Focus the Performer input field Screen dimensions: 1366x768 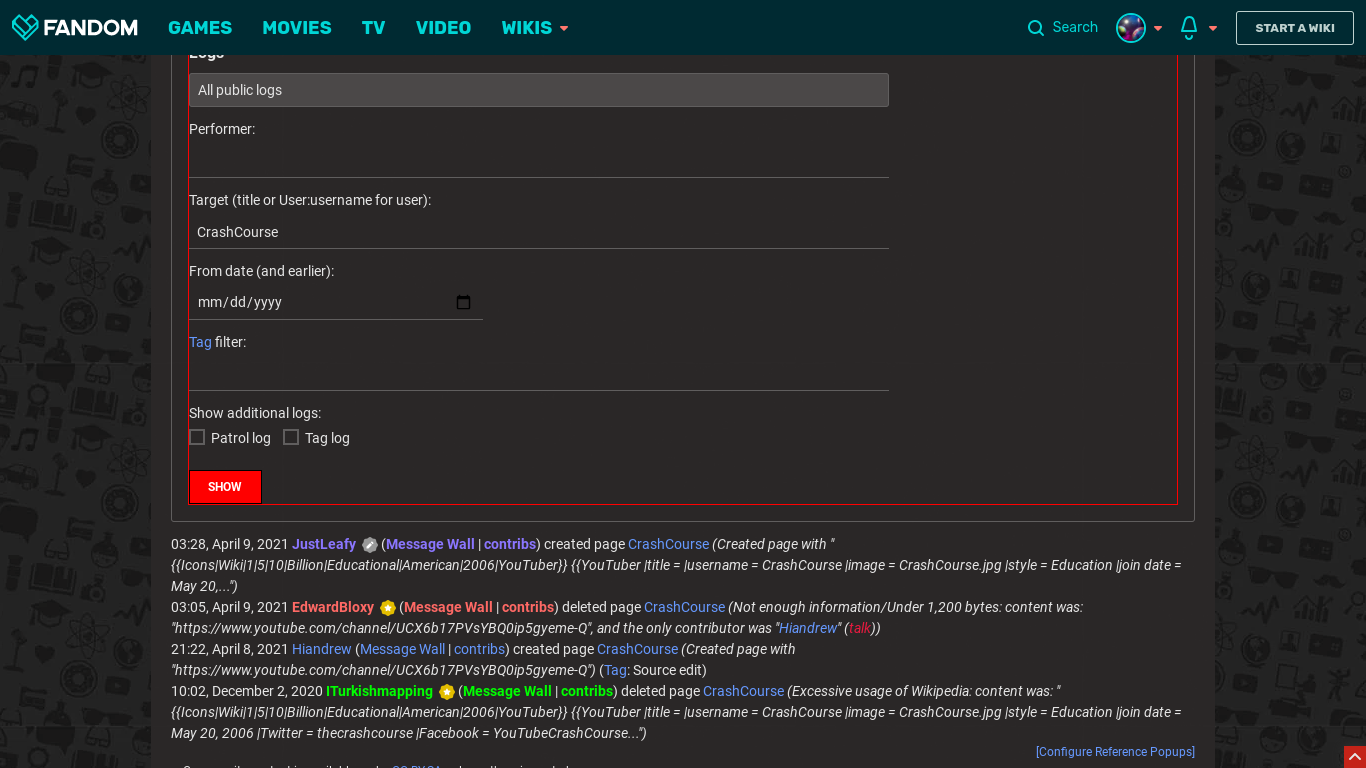tap(539, 161)
